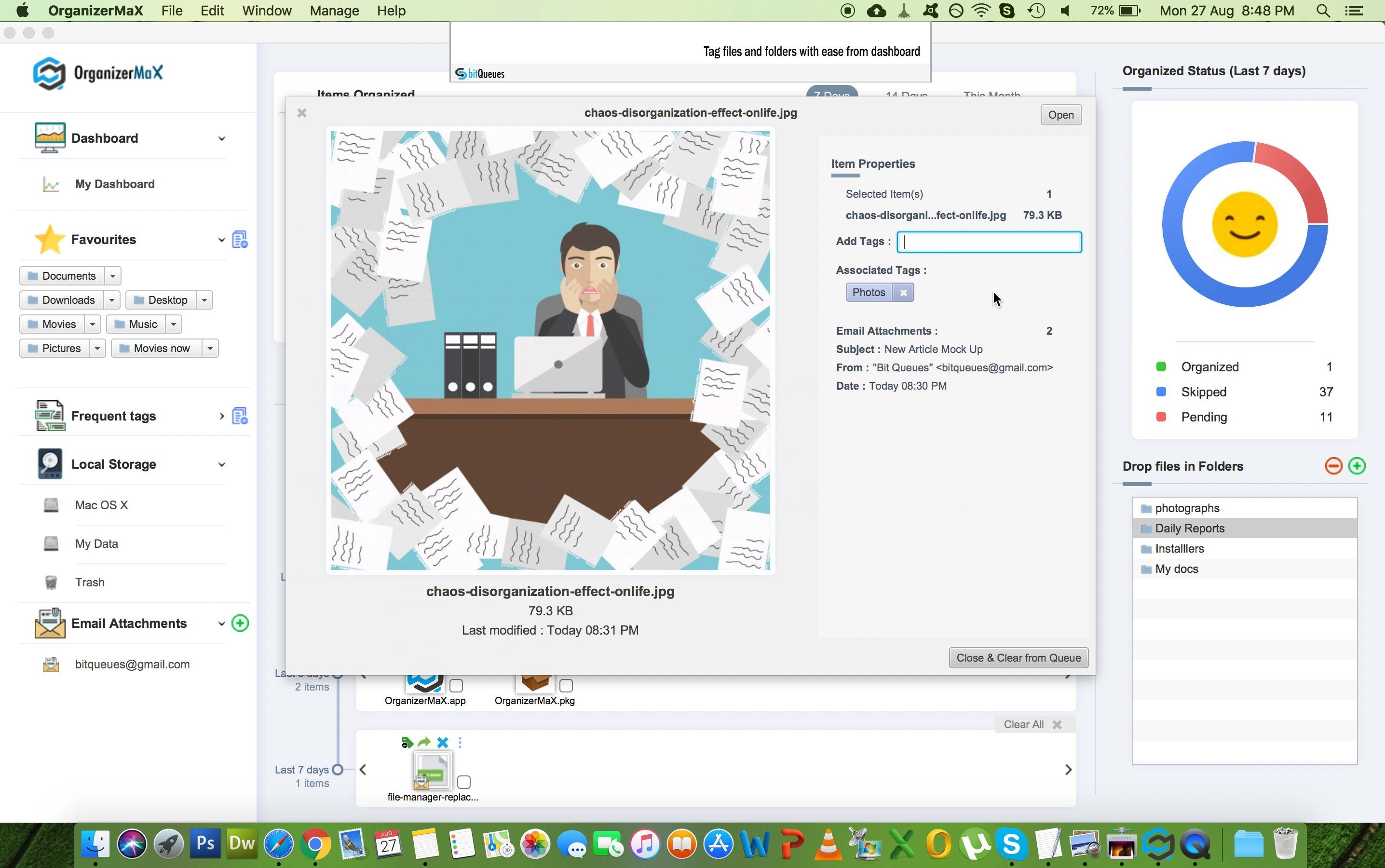1385x868 pixels.
Task: Click the Time Machine menu bar icon
Action: [x=1037, y=11]
